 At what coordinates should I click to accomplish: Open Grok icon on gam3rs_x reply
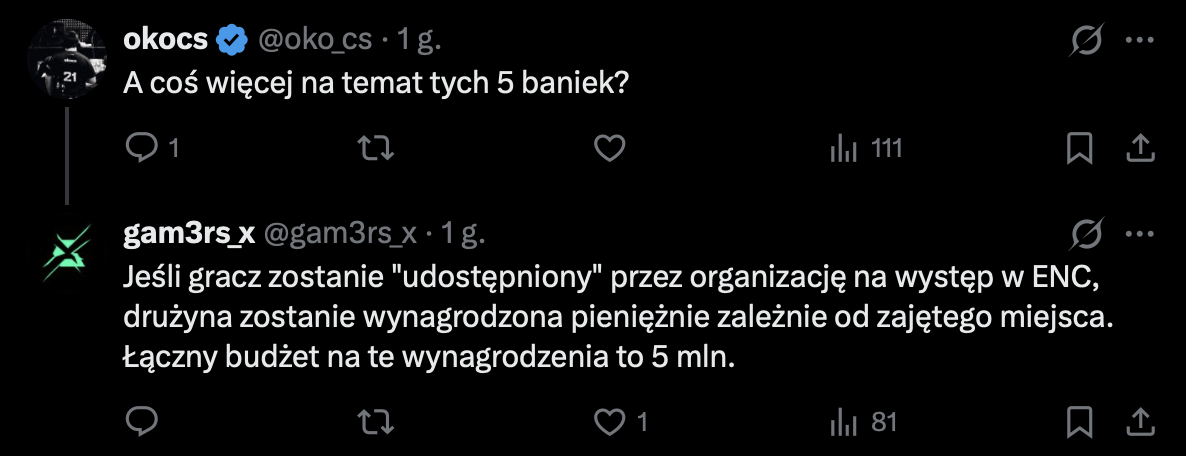pyautogui.click(x=1086, y=234)
